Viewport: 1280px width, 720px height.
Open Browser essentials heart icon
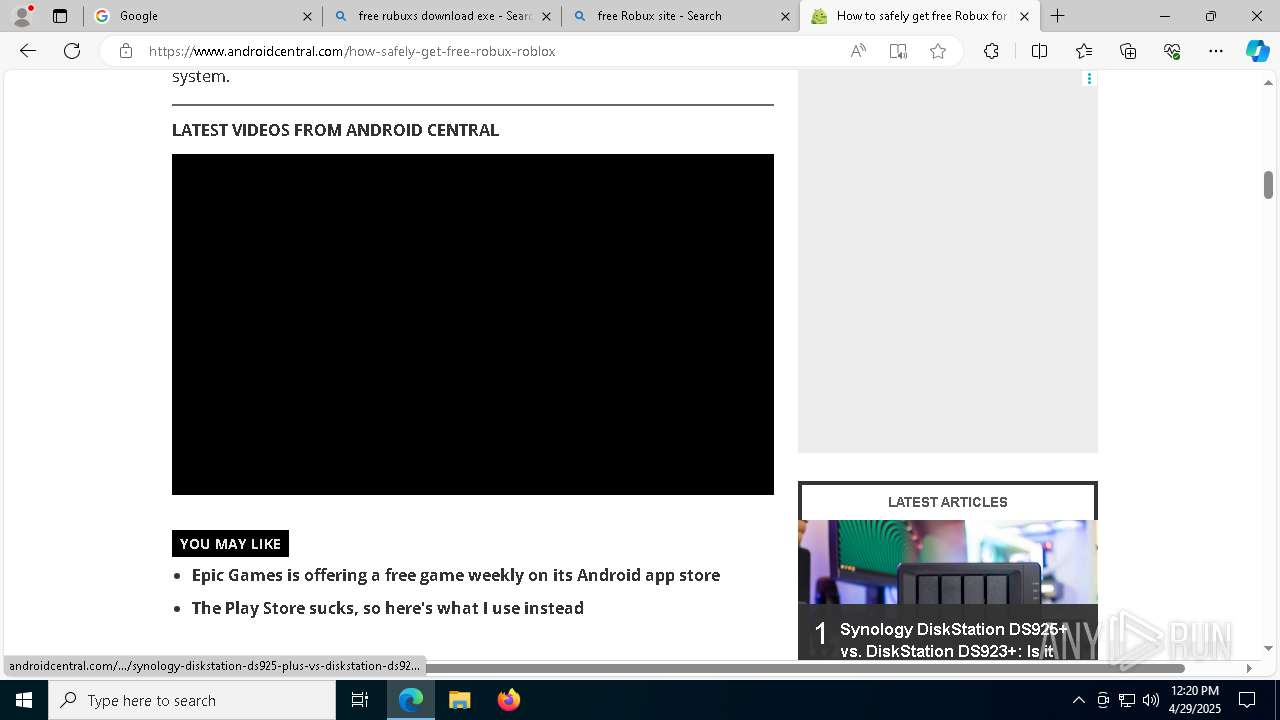1172,51
